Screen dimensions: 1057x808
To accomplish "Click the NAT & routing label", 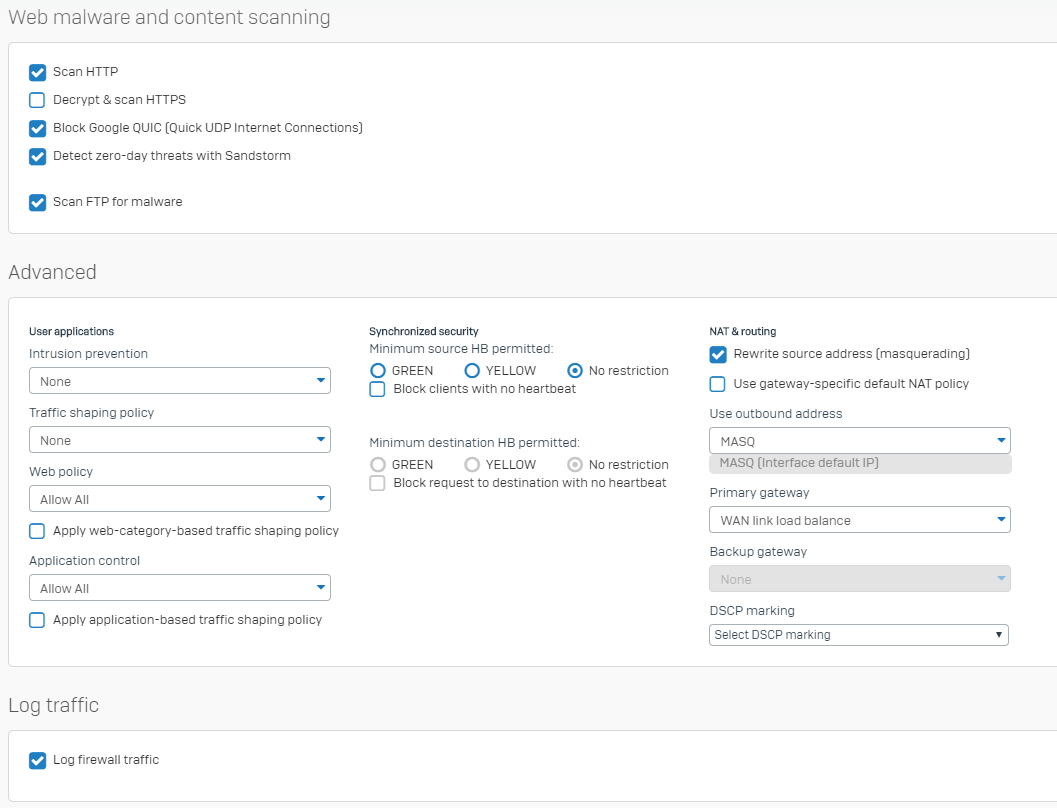I will click(743, 332).
